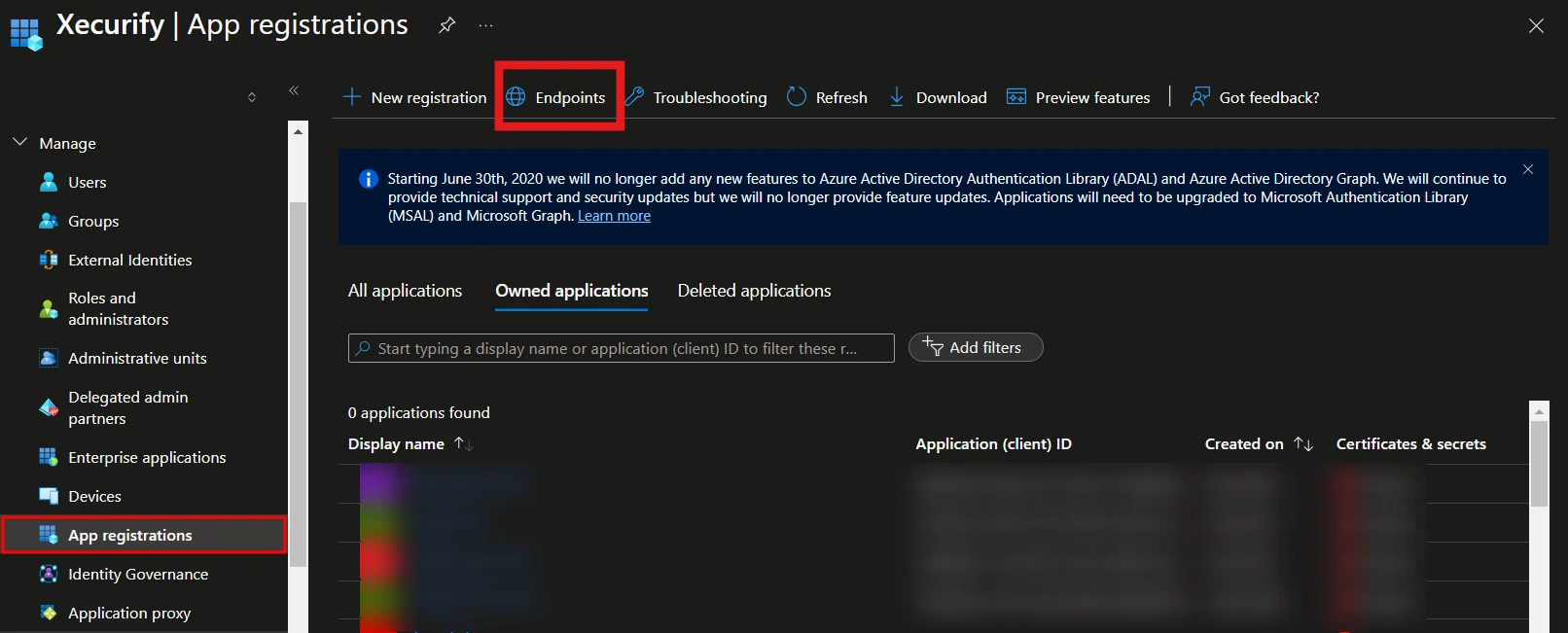Screen dimensions: 1568x633
Task: Click Certificates & secrets column header
Action: tap(1410, 443)
